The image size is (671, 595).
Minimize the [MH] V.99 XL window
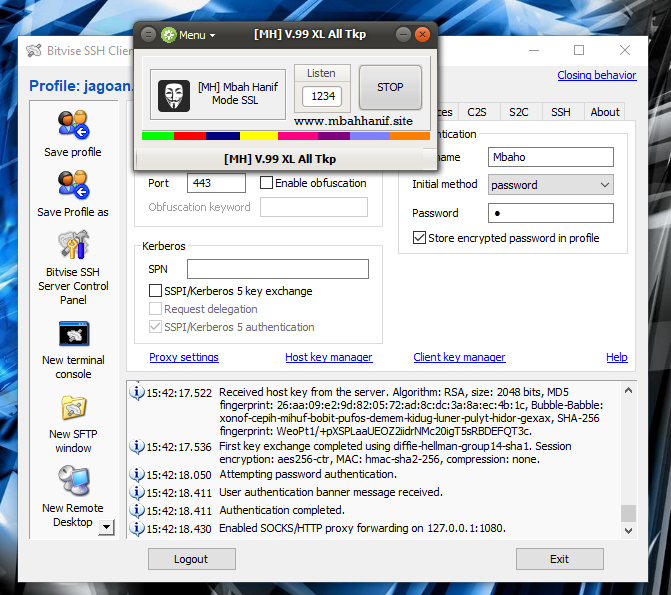tap(403, 34)
